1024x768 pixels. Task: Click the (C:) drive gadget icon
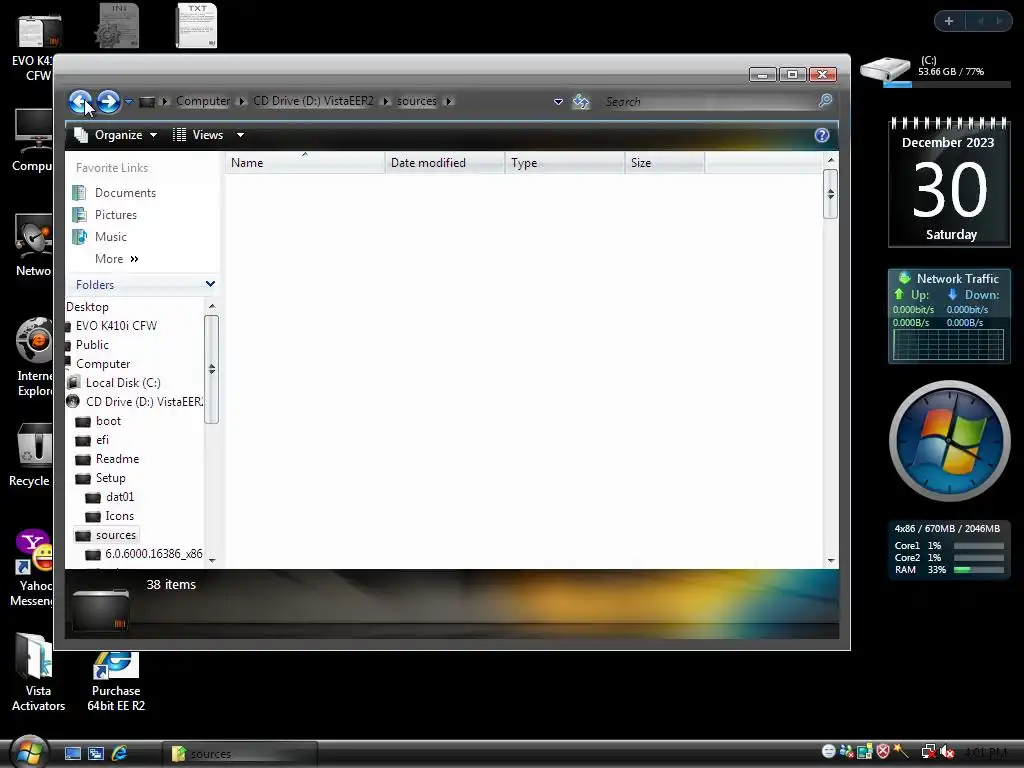(885, 71)
